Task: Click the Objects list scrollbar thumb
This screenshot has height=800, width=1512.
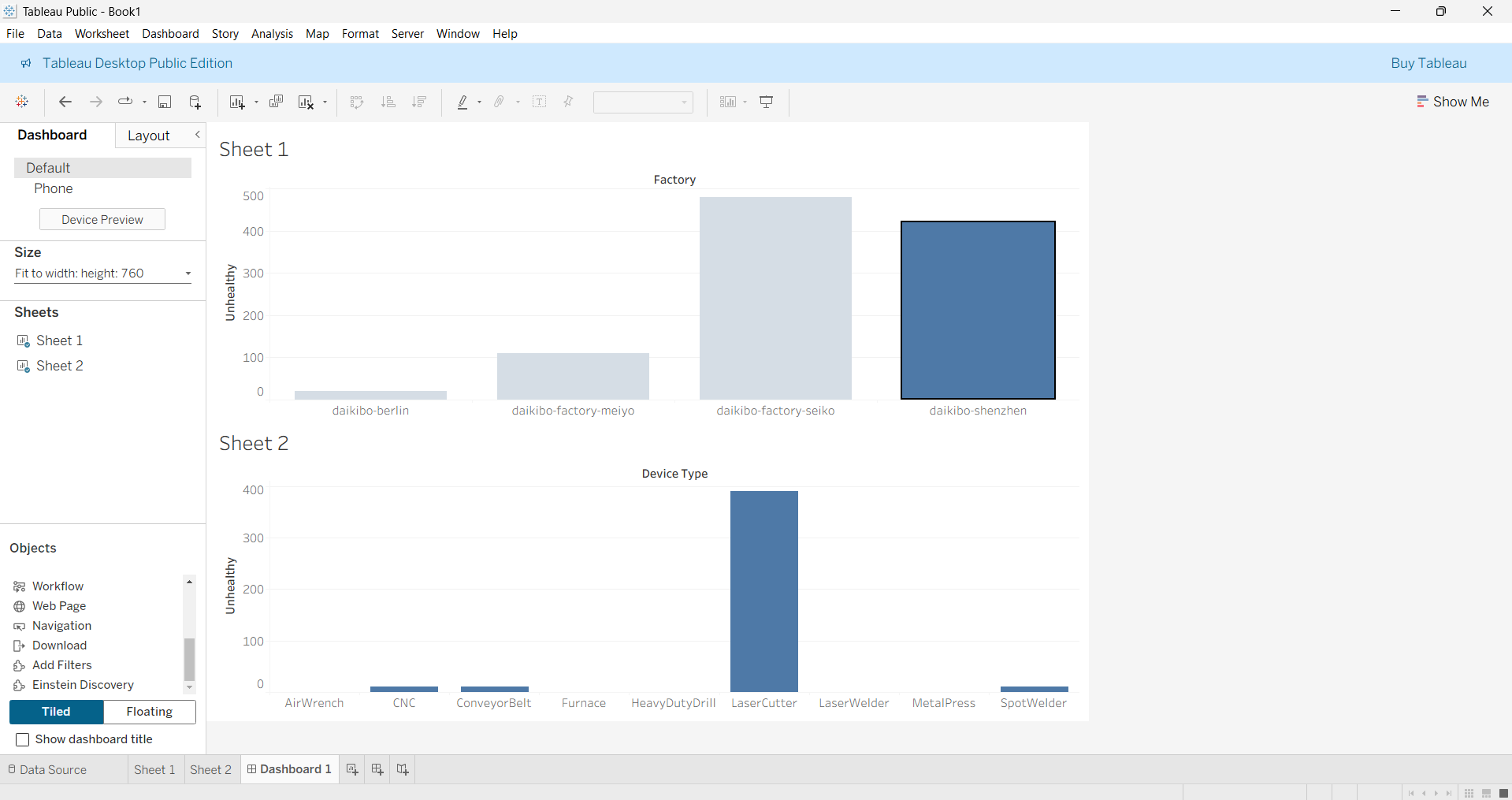Action: 189,659
